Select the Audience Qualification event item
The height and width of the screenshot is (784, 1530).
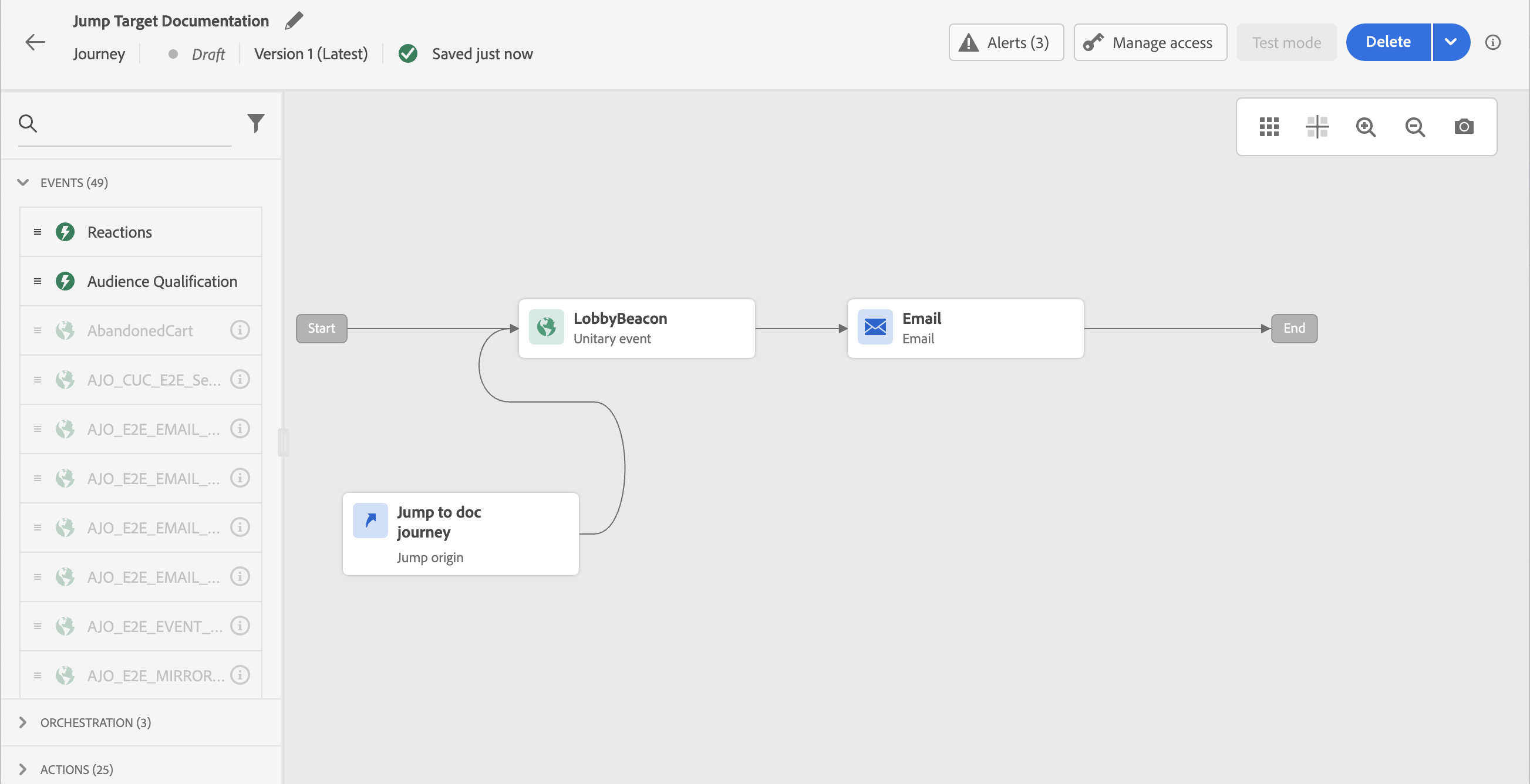(x=161, y=281)
